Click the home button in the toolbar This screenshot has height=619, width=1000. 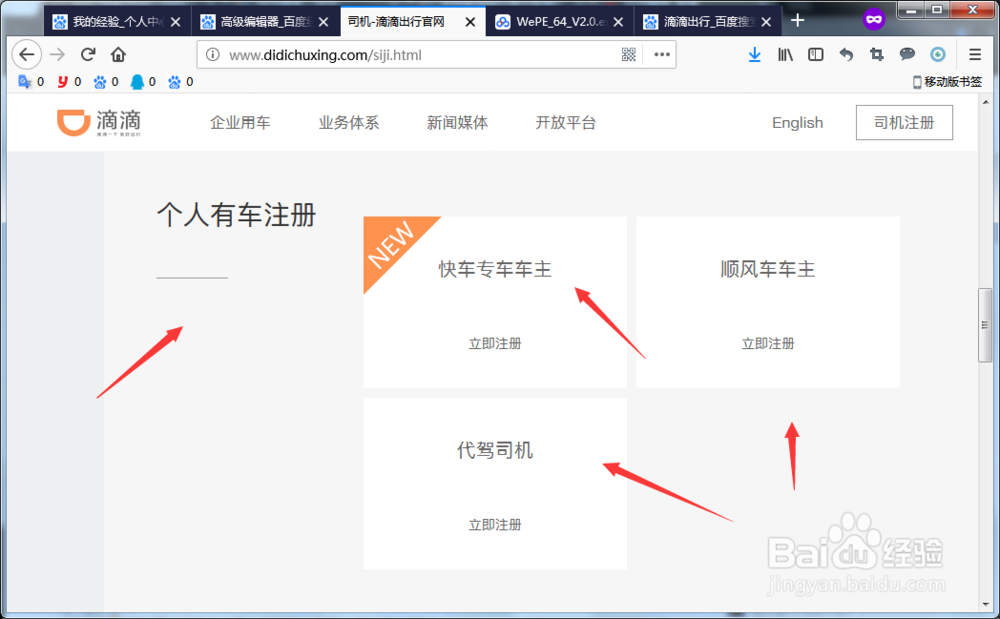(116, 54)
